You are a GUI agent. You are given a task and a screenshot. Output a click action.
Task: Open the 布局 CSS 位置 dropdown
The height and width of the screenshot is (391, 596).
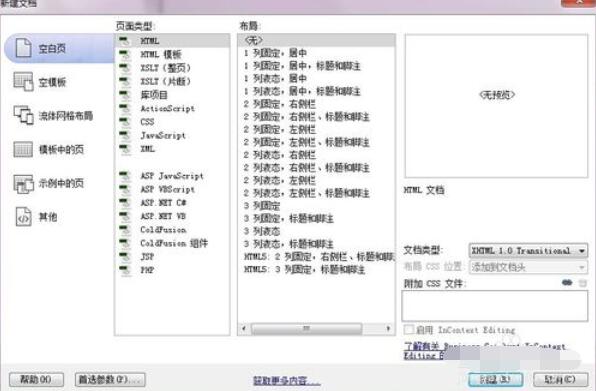click(x=528, y=267)
